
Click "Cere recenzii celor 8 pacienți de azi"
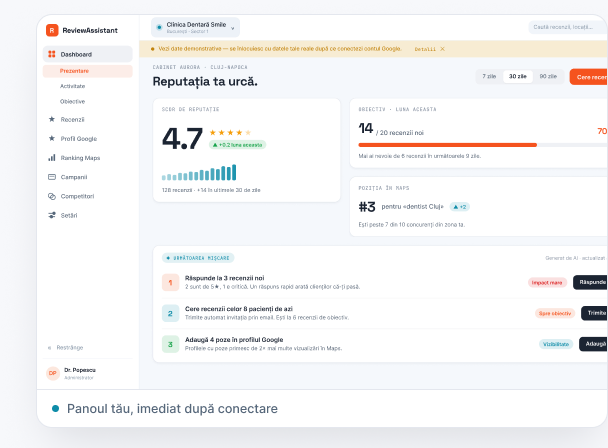point(239,309)
